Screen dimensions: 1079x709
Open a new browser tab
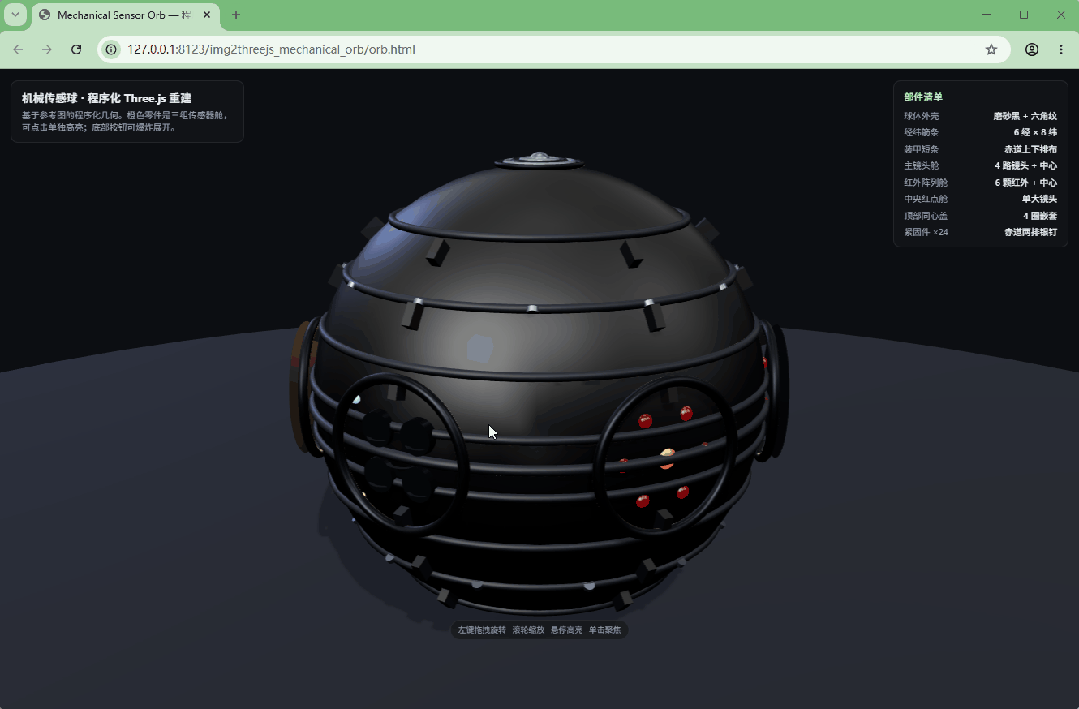click(x=235, y=15)
